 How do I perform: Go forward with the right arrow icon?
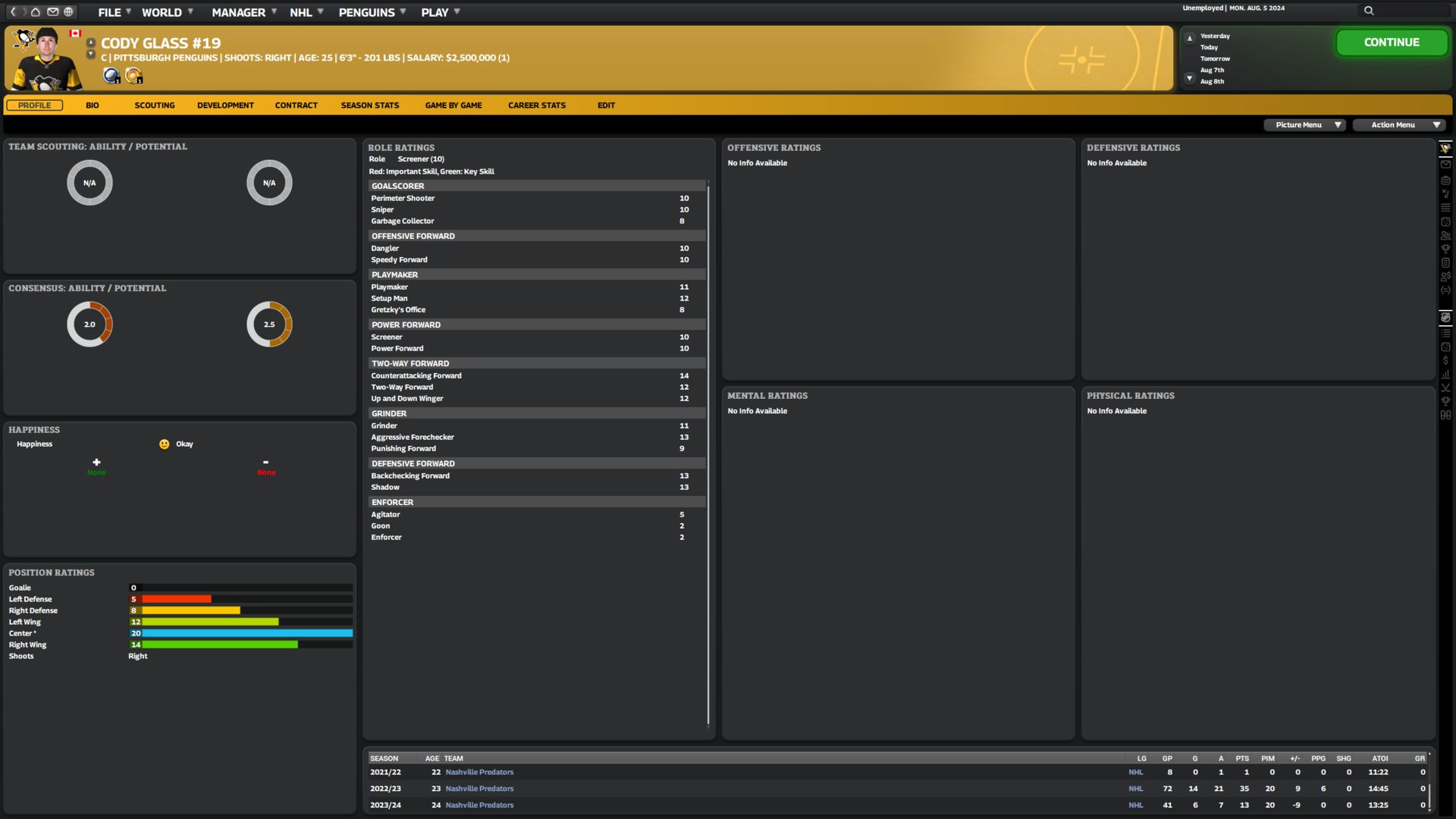click(x=24, y=11)
